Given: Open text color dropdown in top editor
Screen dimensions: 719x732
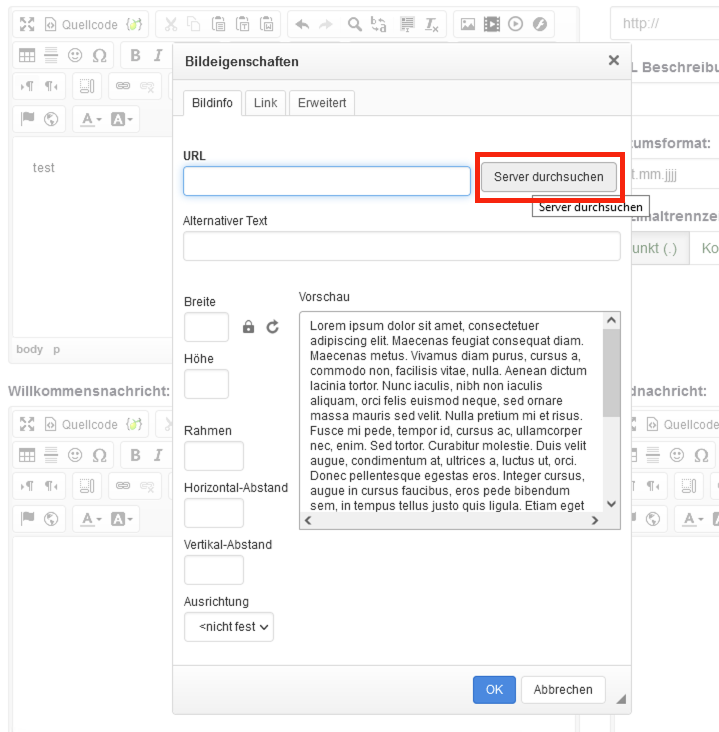Looking at the screenshot, I should click(x=92, y=120).
